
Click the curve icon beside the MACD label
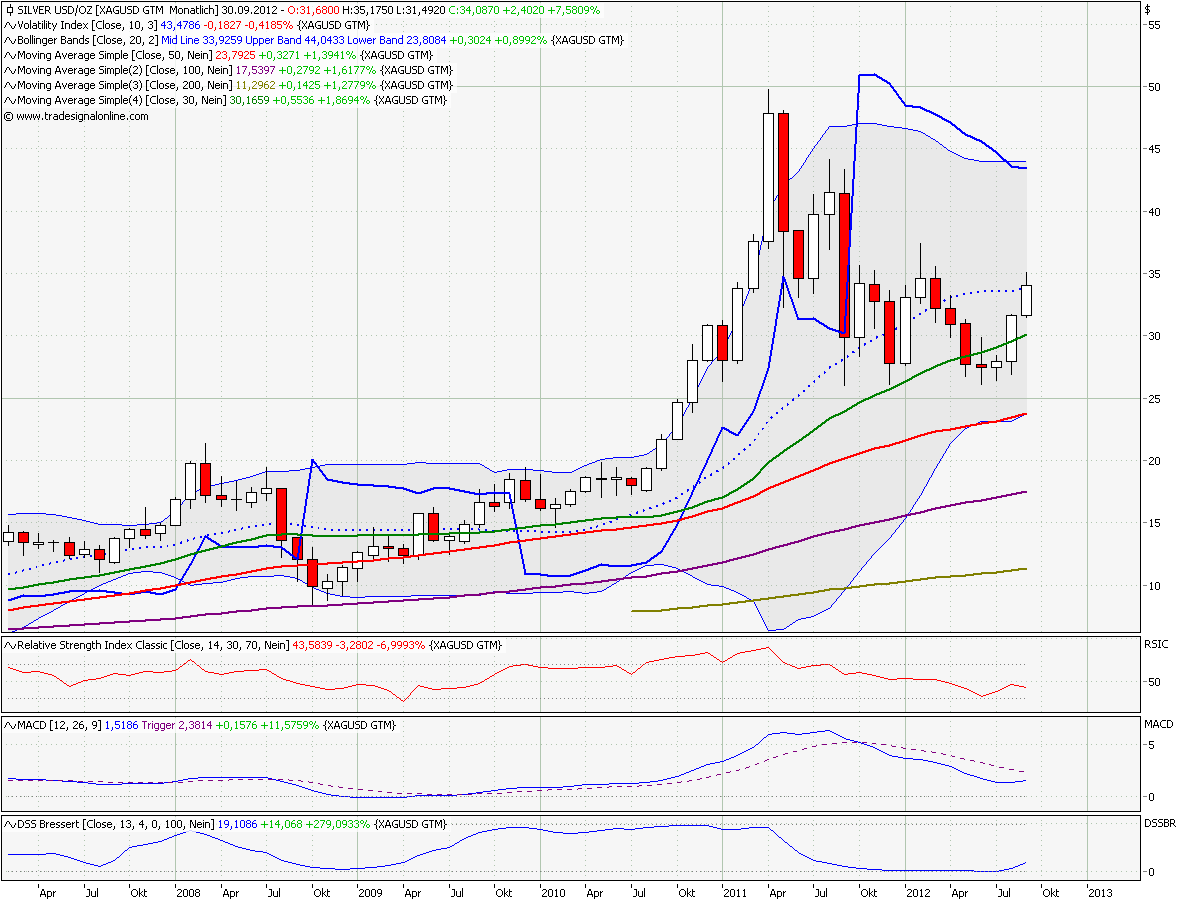point(9,722)
